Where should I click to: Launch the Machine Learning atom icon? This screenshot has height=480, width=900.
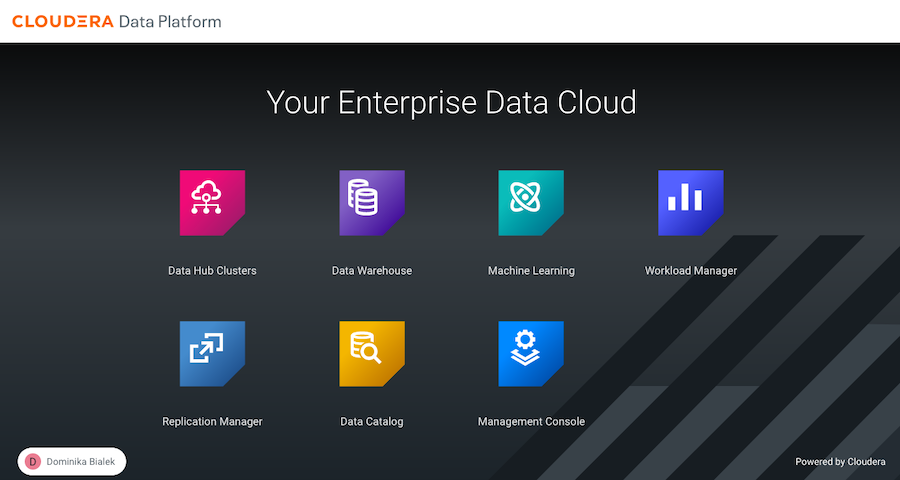(531, 203)
